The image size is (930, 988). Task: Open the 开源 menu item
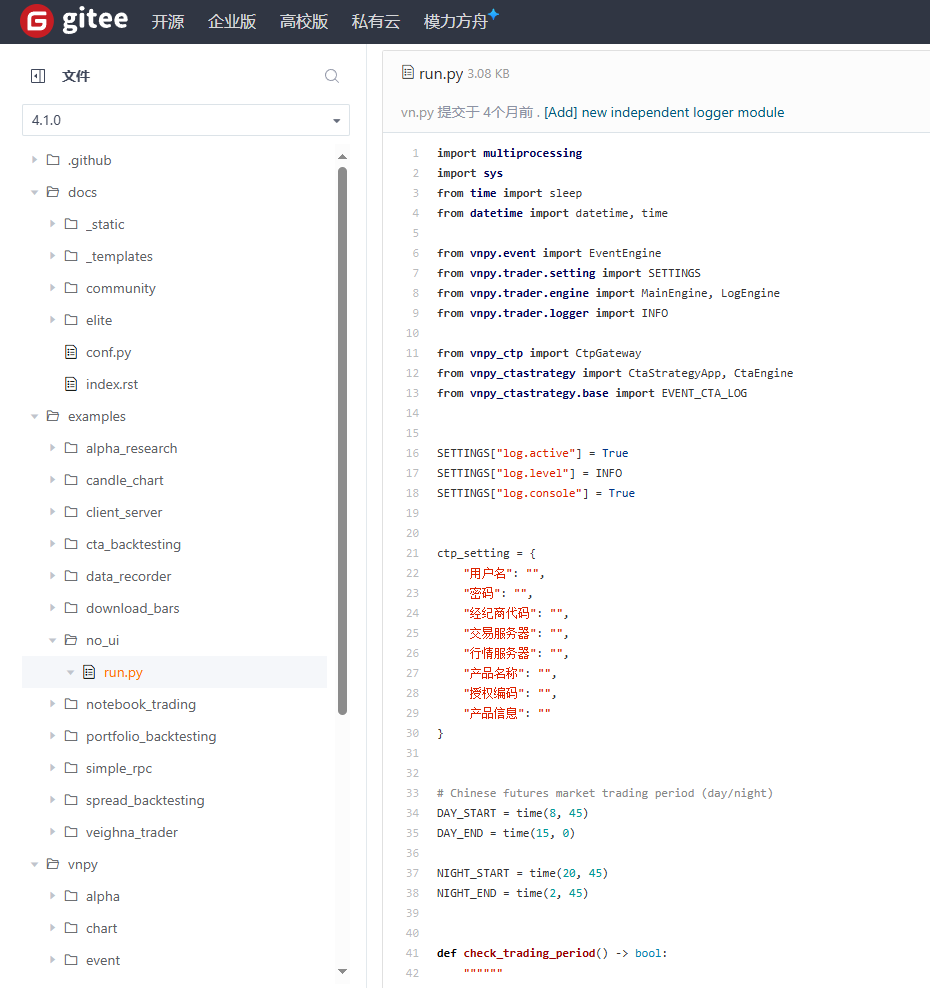tap(168, 21)
